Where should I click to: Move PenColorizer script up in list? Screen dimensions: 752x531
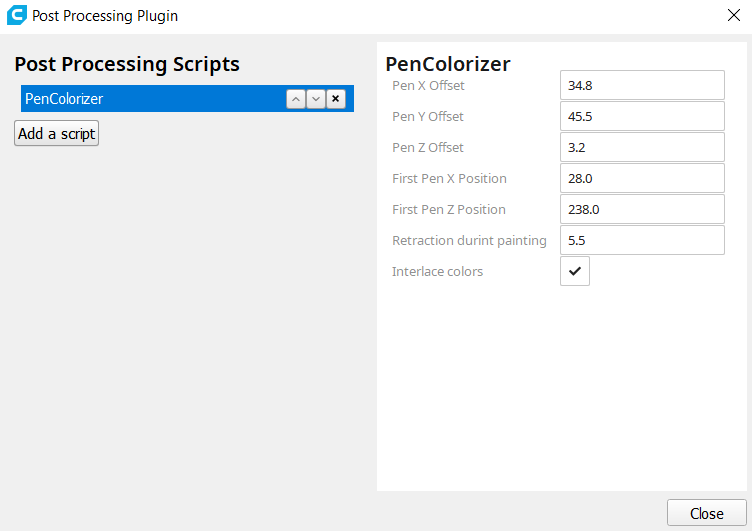click(295, 99)
